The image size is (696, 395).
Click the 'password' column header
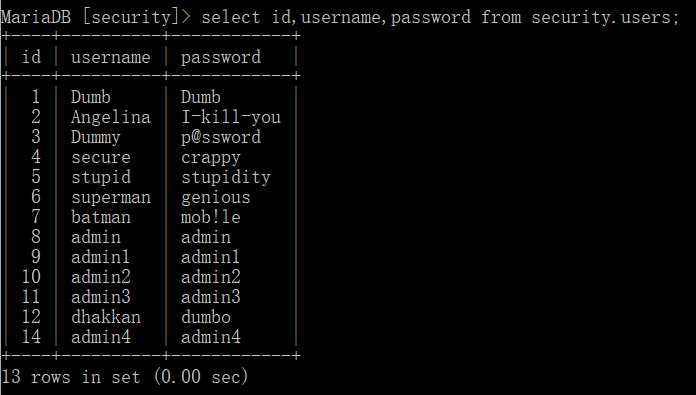click(221, 57)
